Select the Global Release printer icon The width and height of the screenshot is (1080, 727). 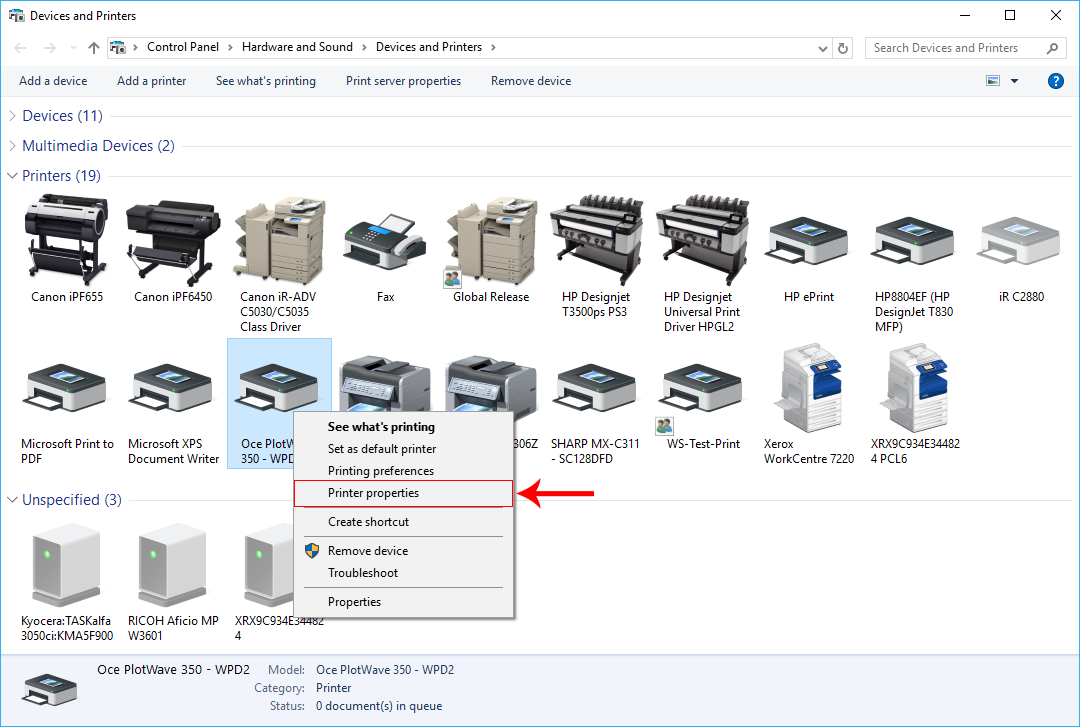pyautogui.click(x=491, y=243)
